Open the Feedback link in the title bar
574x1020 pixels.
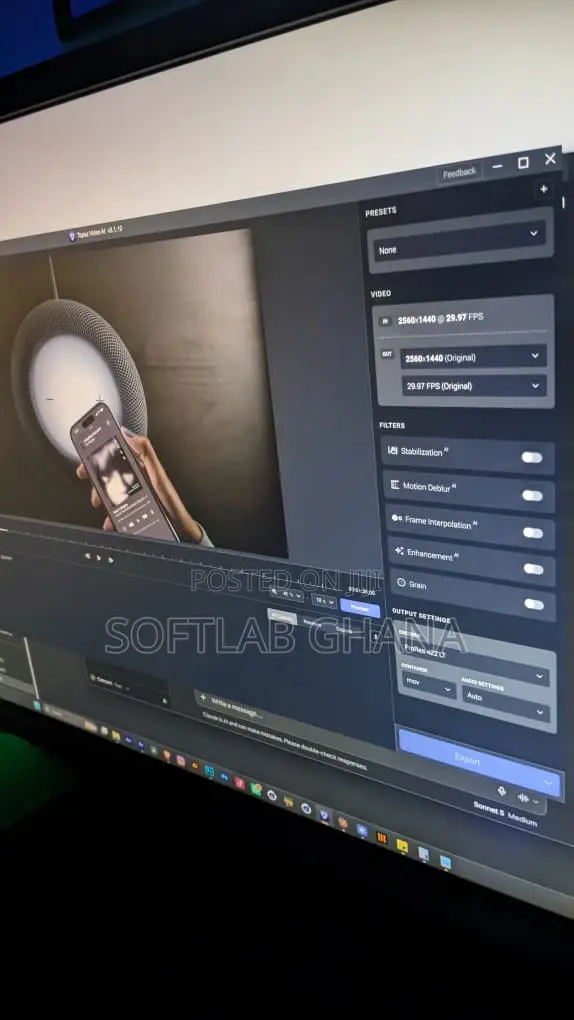pos(459,173)
